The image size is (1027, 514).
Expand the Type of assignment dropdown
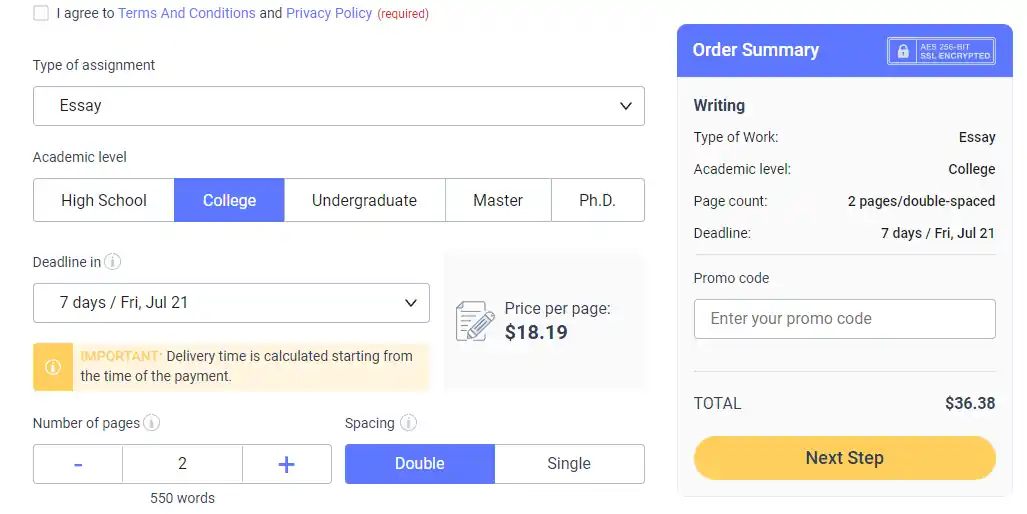[x=339, y=106]
